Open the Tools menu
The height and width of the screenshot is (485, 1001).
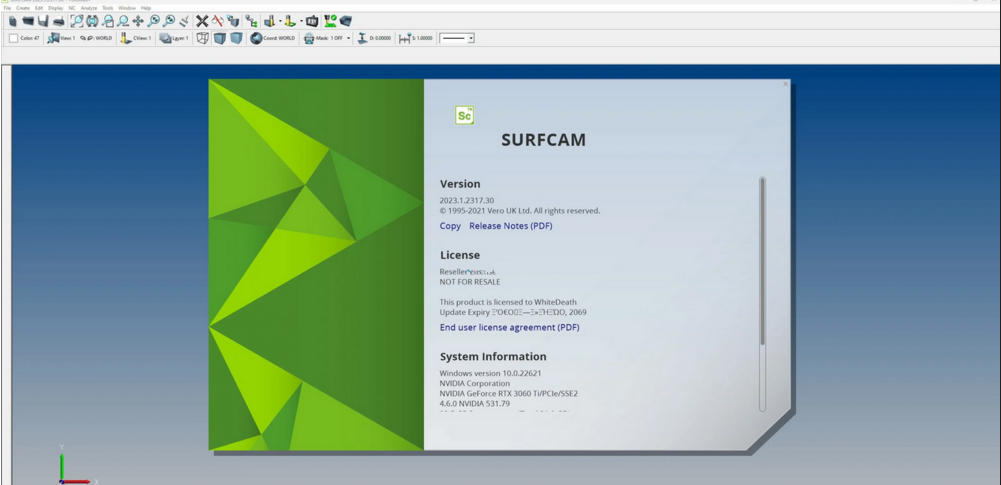coord(108,8)
